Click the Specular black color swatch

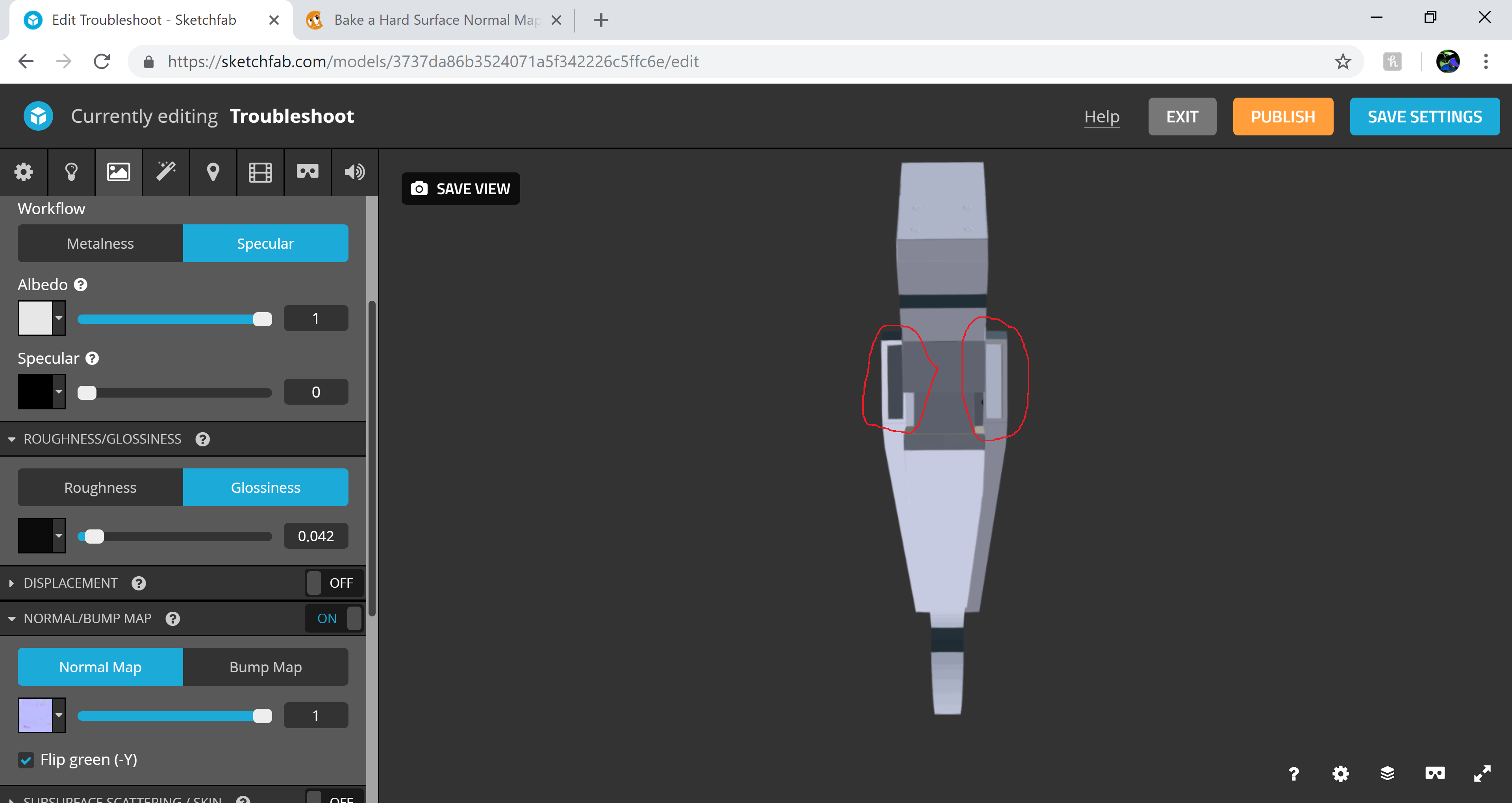35,392
